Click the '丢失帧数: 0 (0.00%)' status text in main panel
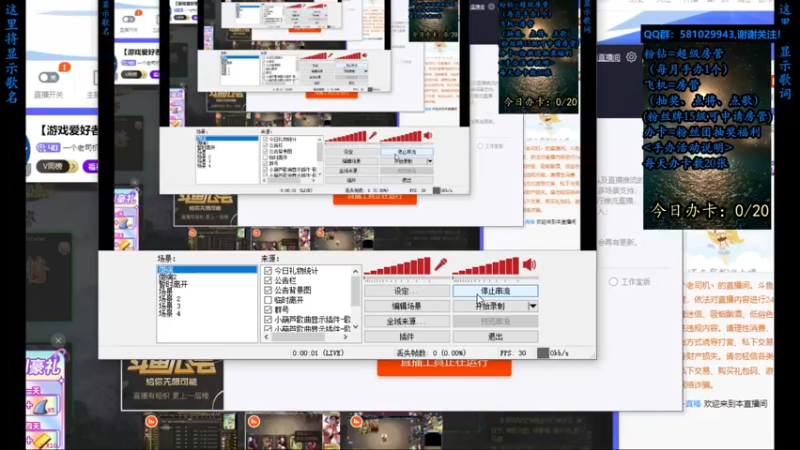800x450 pixels. tap(431, 353)
